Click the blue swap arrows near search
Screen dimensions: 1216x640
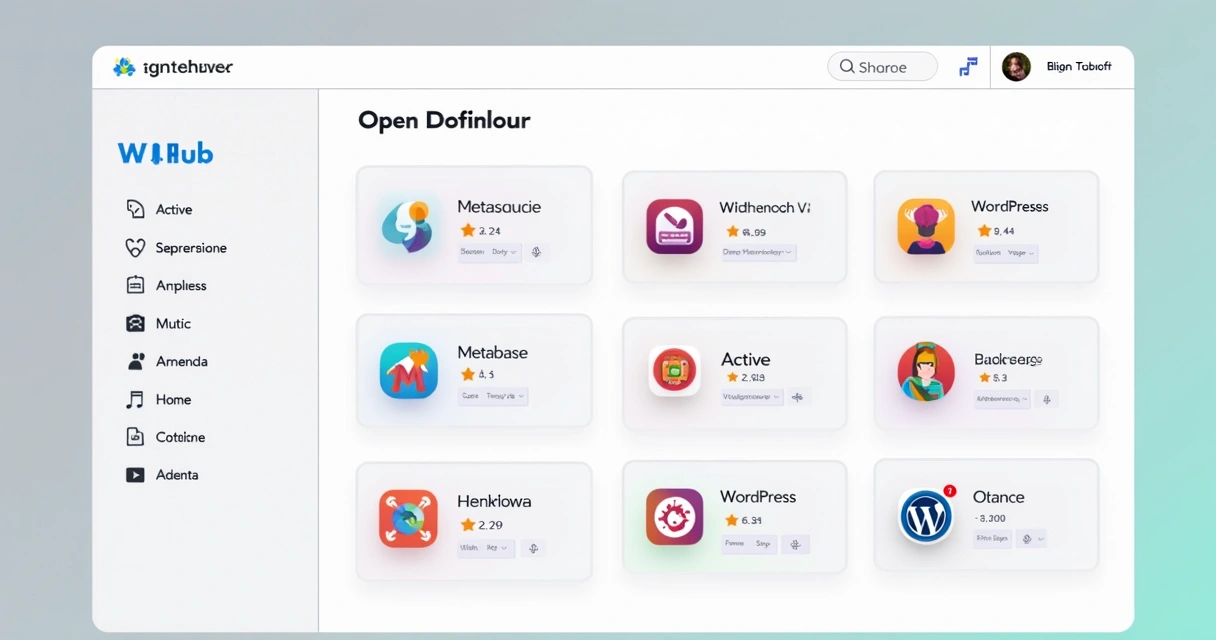967,66
